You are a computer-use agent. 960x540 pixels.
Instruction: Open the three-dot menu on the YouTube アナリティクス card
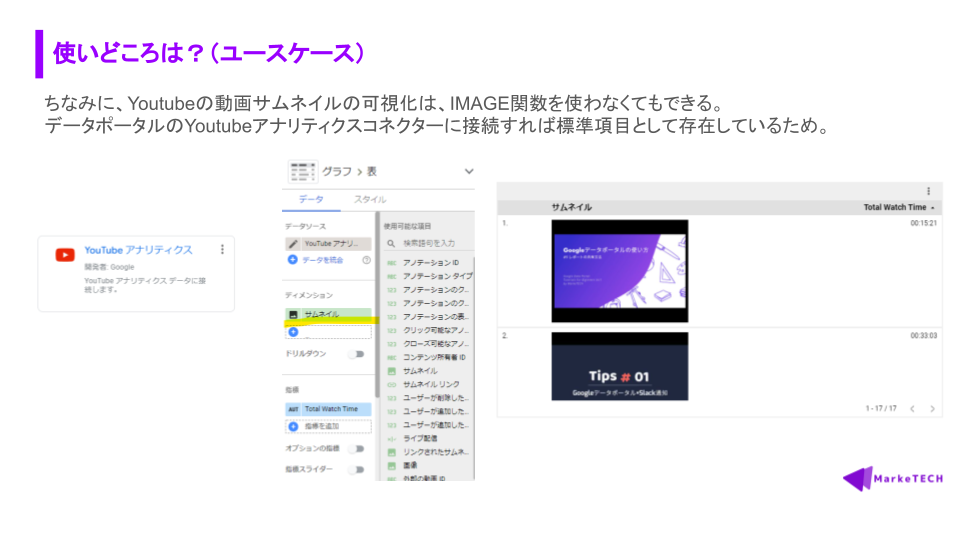tap(222, 249)
